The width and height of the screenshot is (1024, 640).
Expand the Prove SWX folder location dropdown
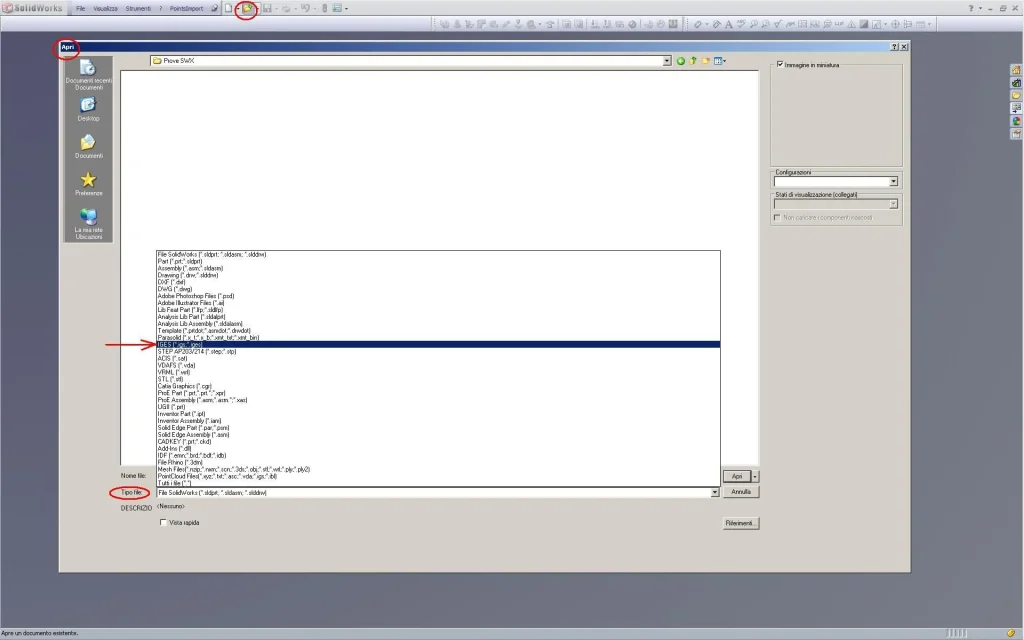click(667, 61)
